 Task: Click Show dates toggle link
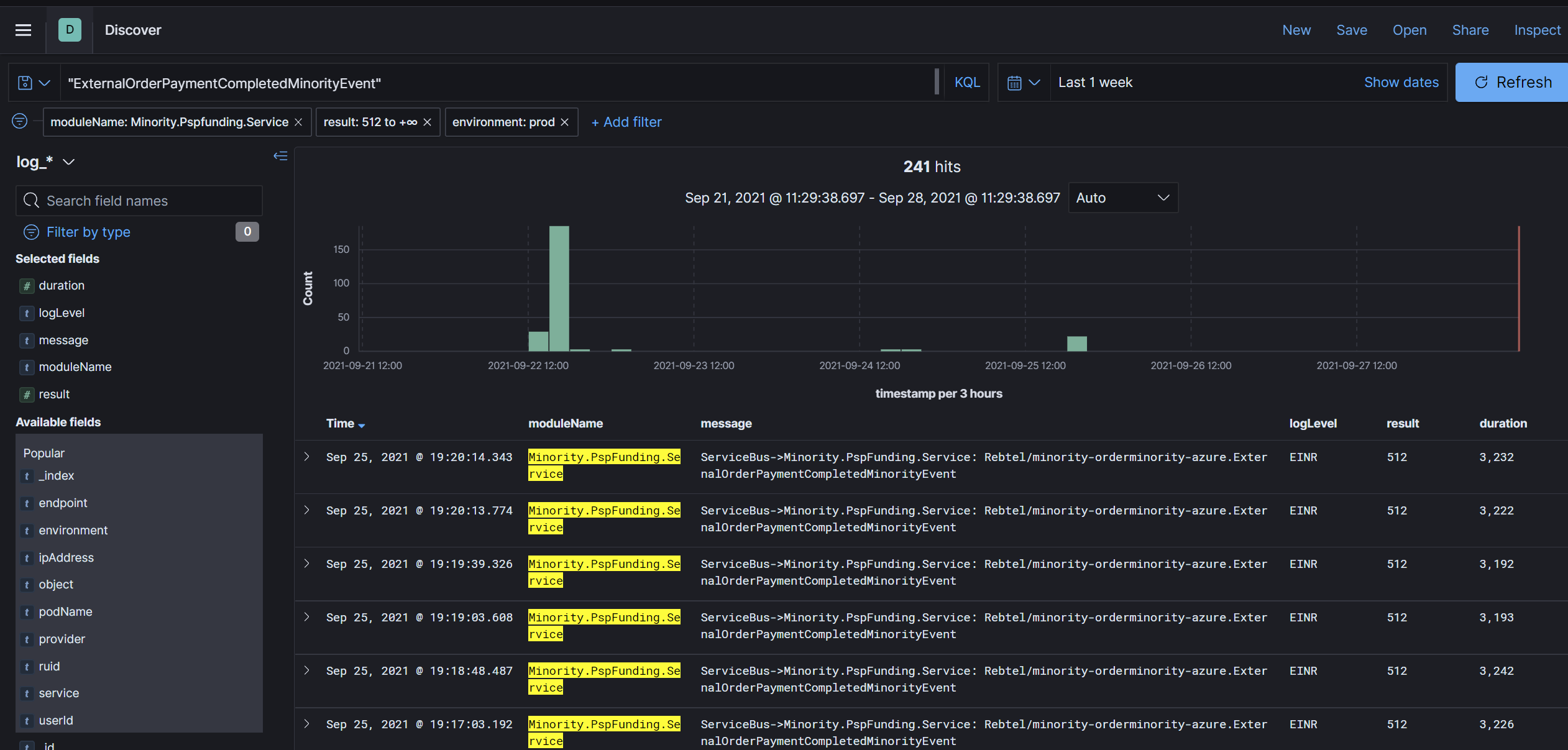1401,83
